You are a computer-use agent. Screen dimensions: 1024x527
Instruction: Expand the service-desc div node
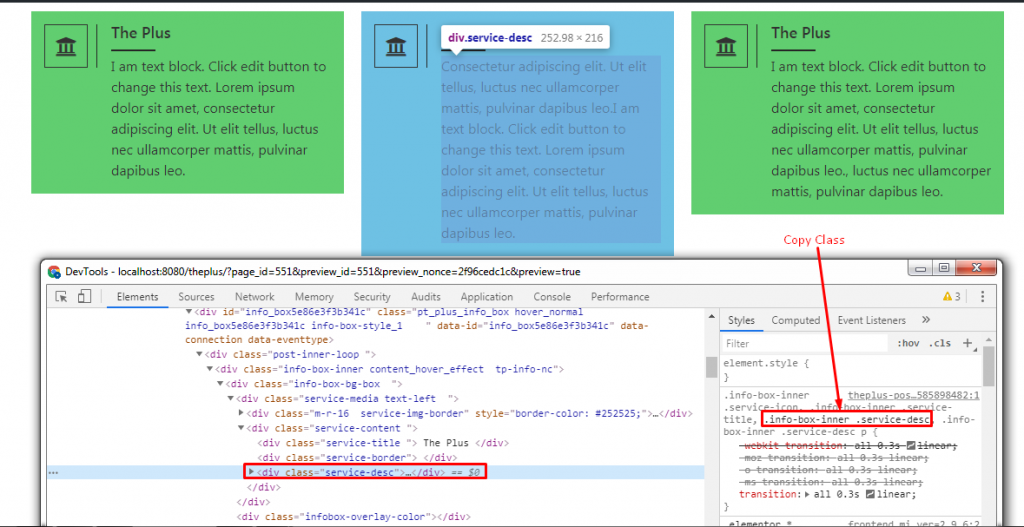tap(251, 471)
